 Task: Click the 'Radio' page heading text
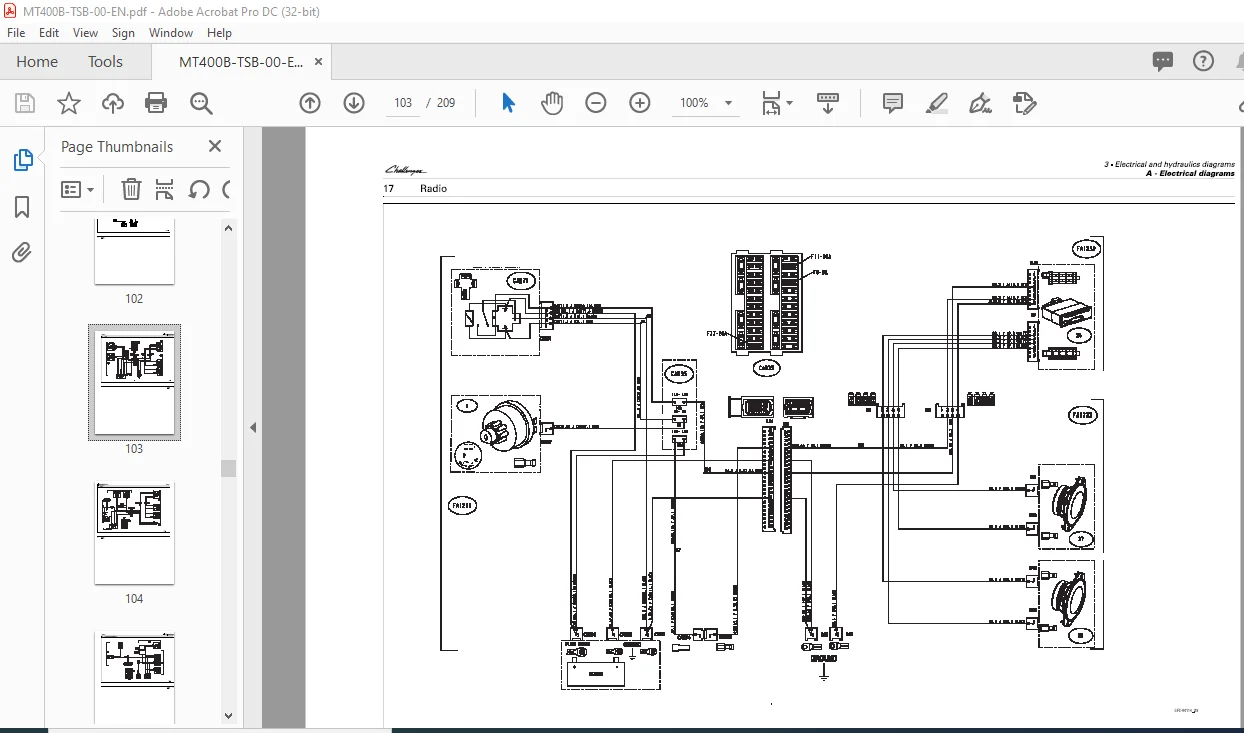tap(433, 189)
